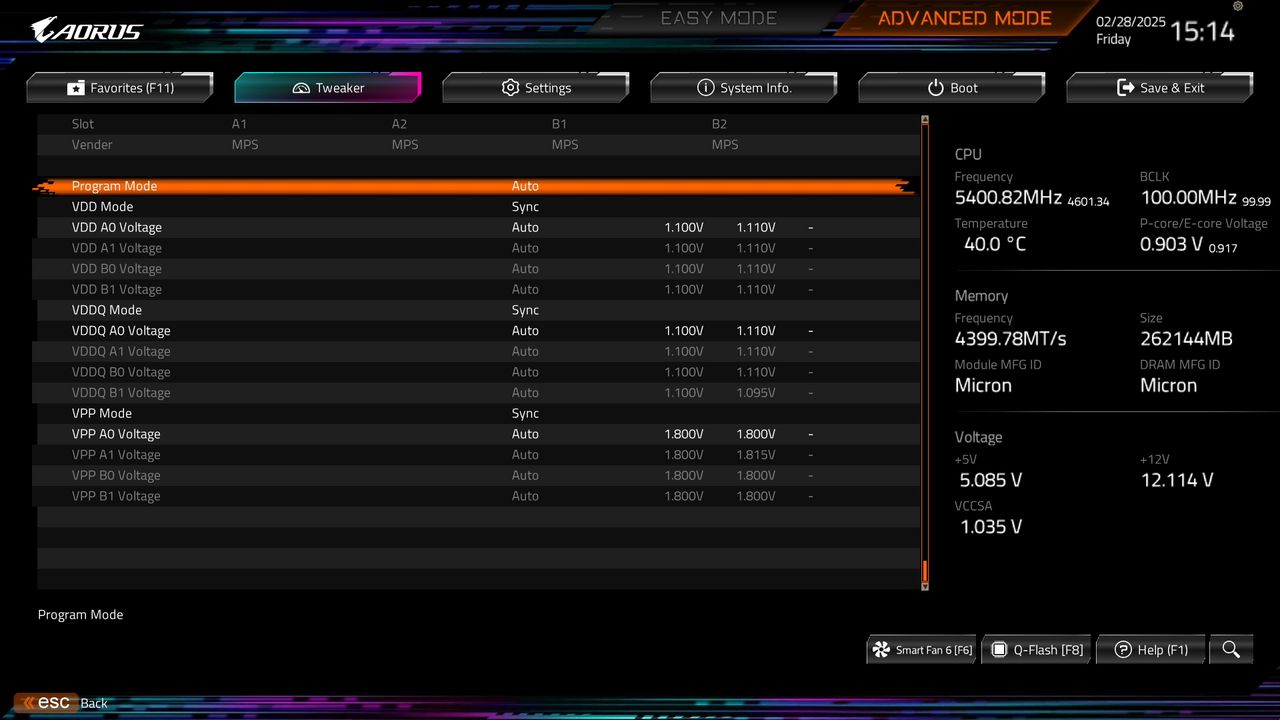Viewport: 1280px width, 720px height.
Task: Click the search magnifier button
Action: tap(1231, 650)
